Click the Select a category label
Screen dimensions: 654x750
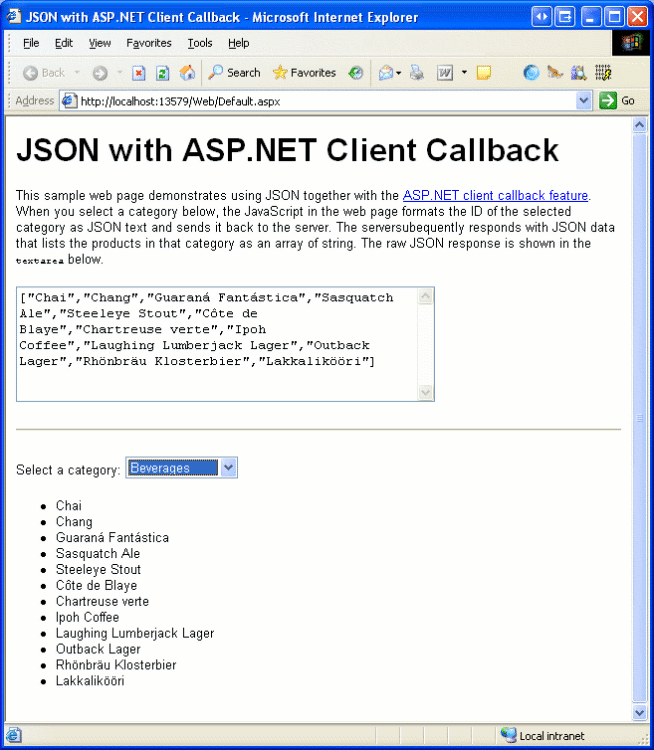tap(68, 470)
